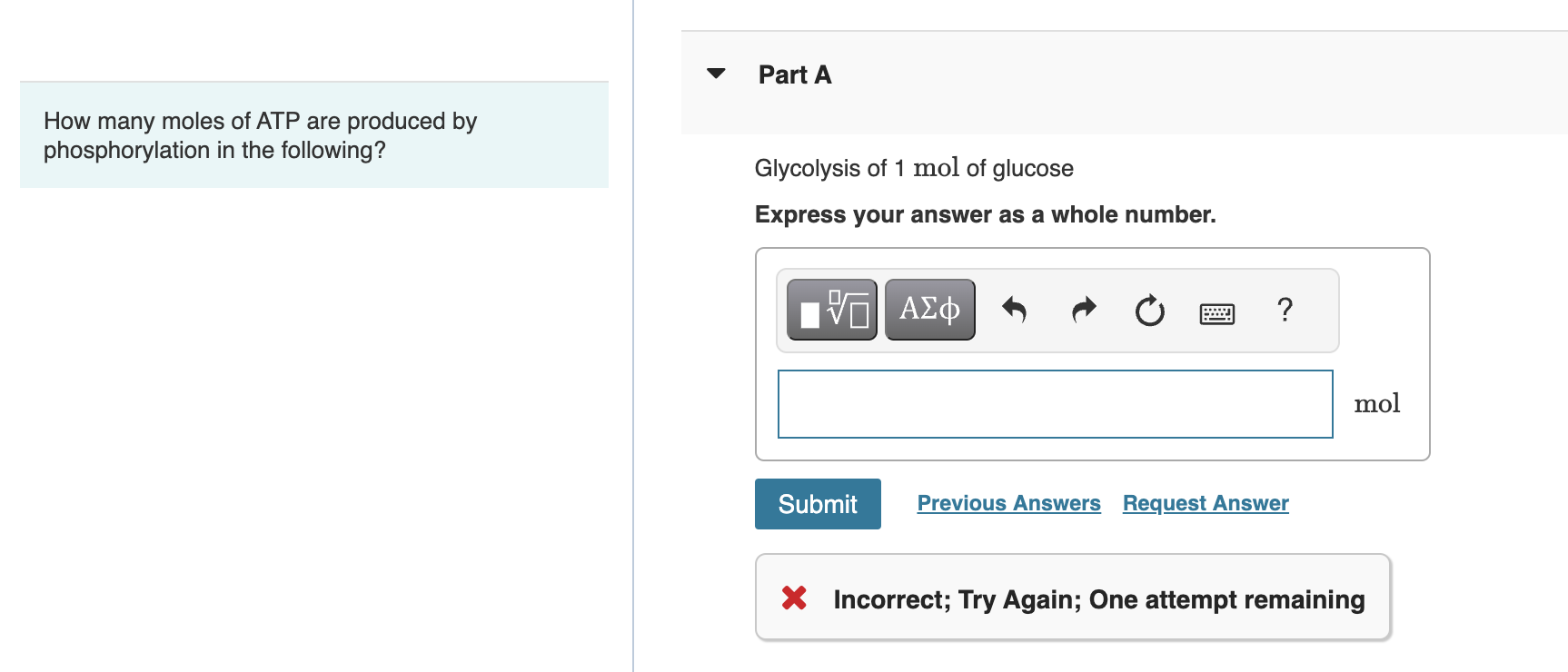Select the Incorrect; Try Again feedback message
Screen dimensions: 1568x672
point(1098,598)
